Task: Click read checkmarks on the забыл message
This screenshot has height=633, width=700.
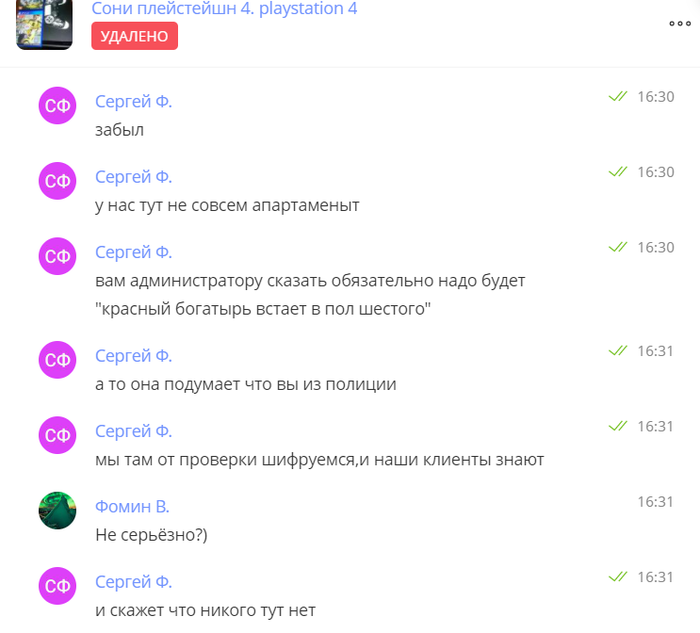Action: tap(618, 96)
